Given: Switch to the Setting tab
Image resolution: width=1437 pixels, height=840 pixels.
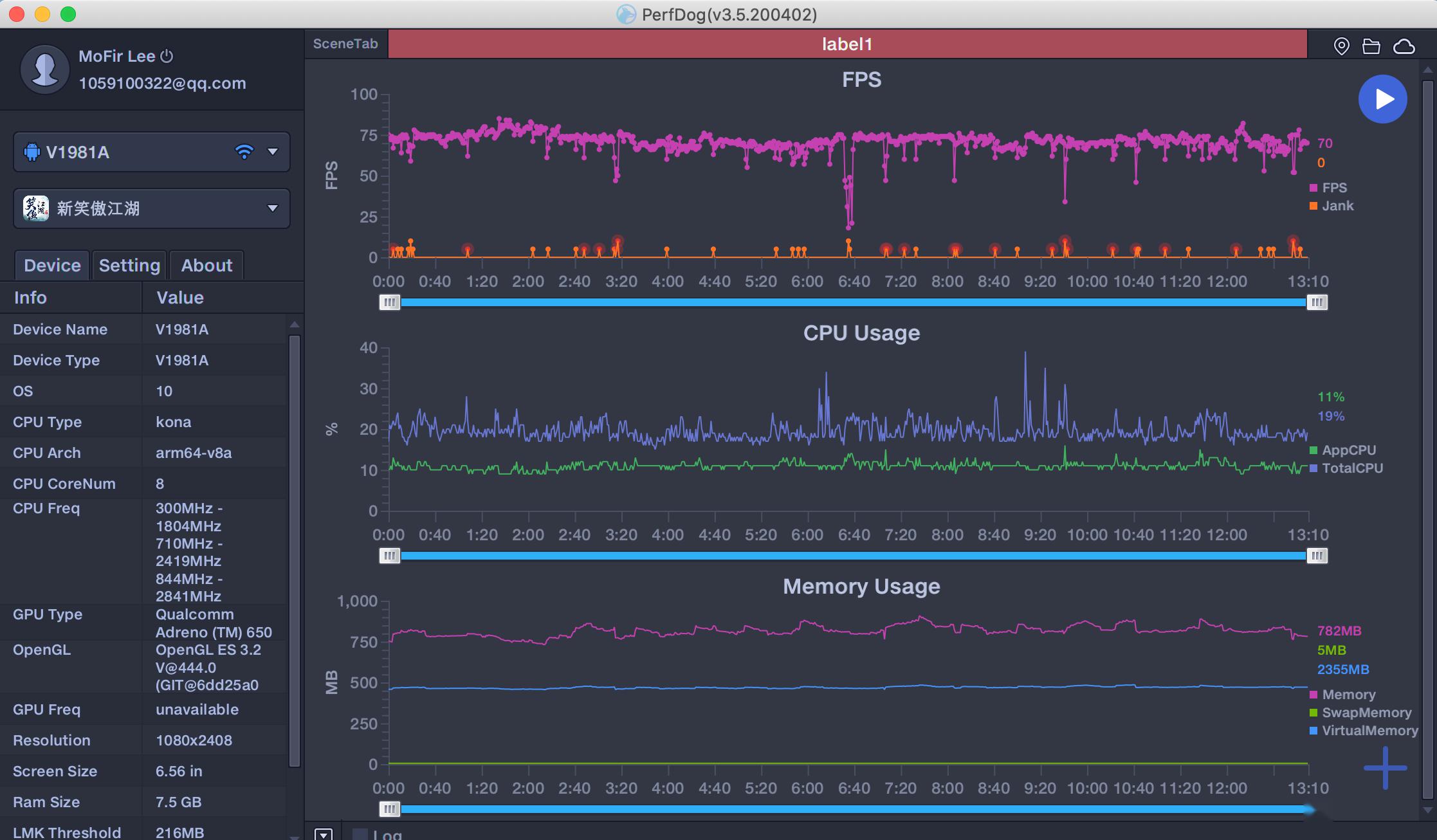Looking at the screenshot, I should point(129,265).
